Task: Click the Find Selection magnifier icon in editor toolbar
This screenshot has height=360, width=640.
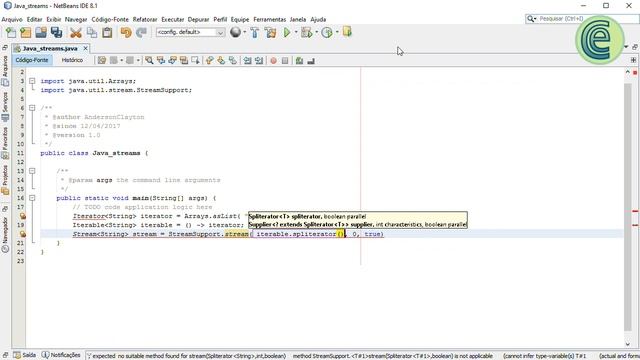Action: [x=149, y=60]
